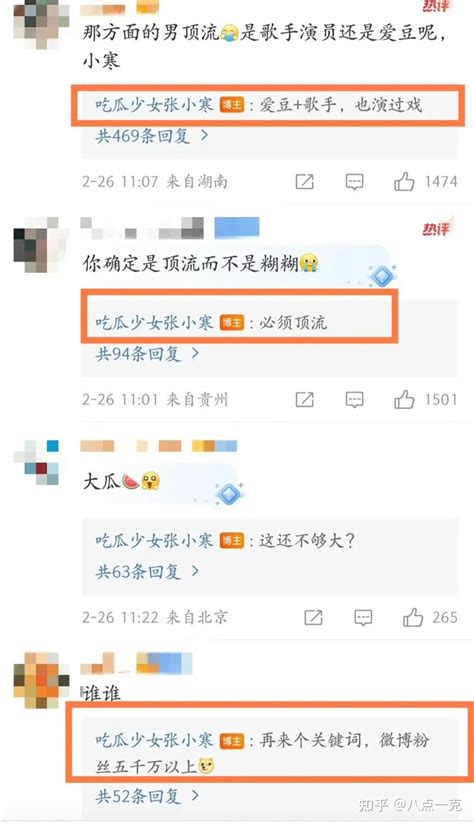Open the 爱豆+歌手，也演过戏 reply
This screenshot has width=474, height=824.
coord(341,105)
